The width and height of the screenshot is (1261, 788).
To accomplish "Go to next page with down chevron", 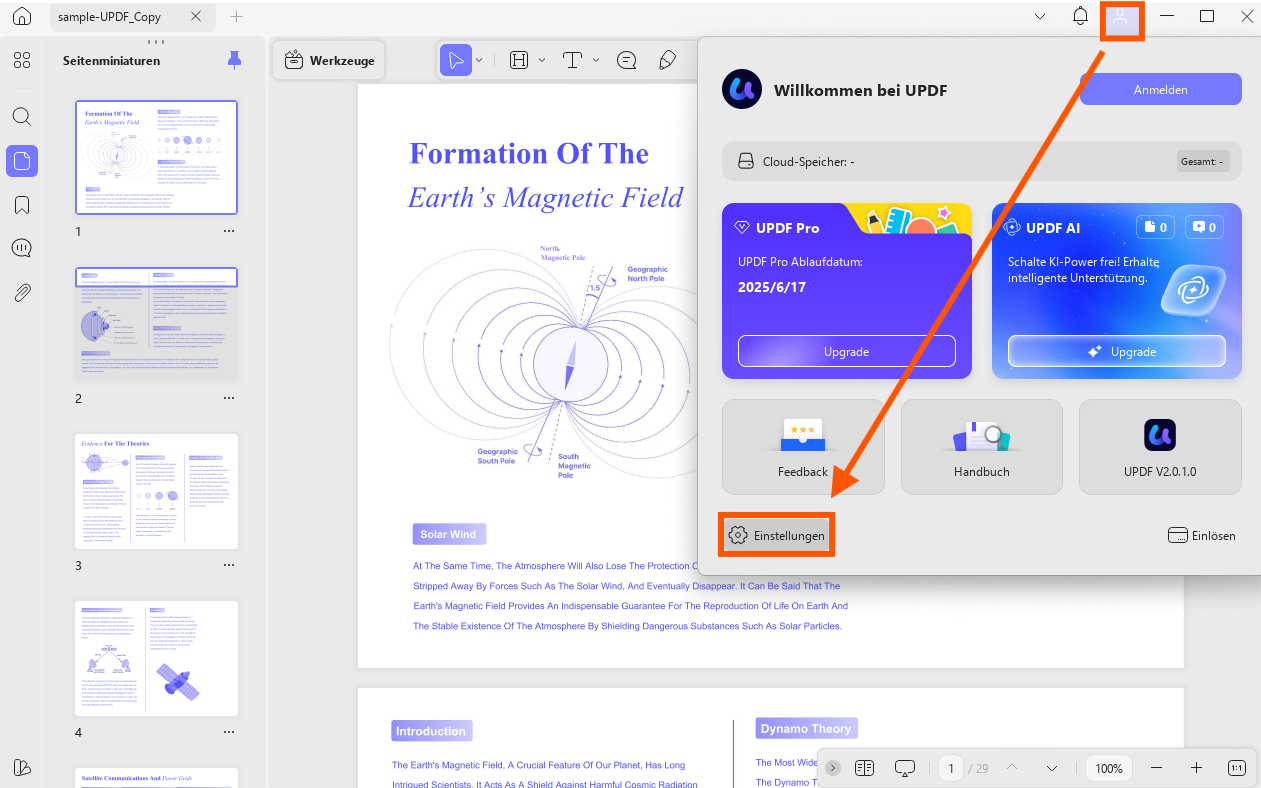I will coord(1052,768).
